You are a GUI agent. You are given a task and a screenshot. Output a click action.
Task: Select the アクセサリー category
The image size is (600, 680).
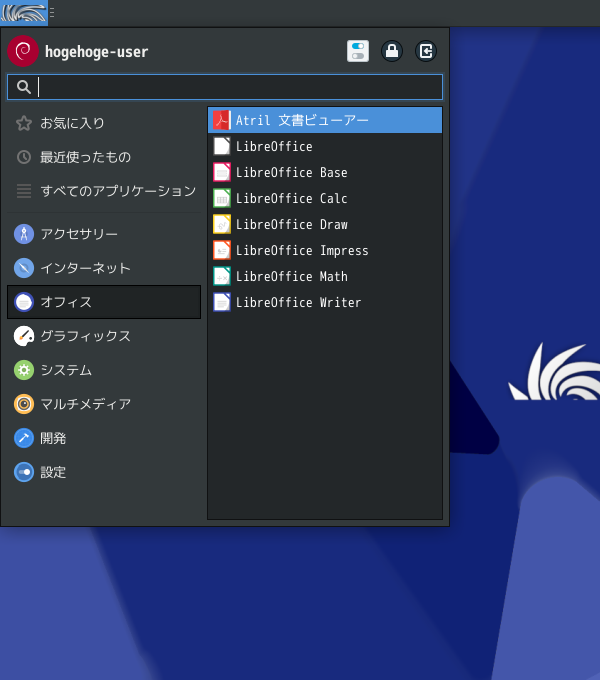click(x=104, y=234)
